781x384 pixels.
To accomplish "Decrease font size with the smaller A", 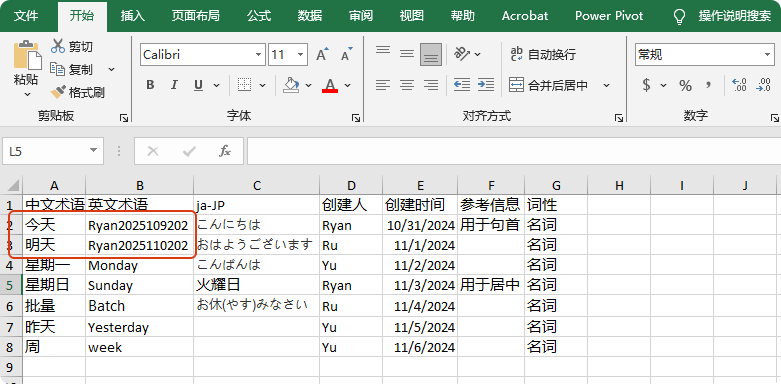I will click(347, 54).
